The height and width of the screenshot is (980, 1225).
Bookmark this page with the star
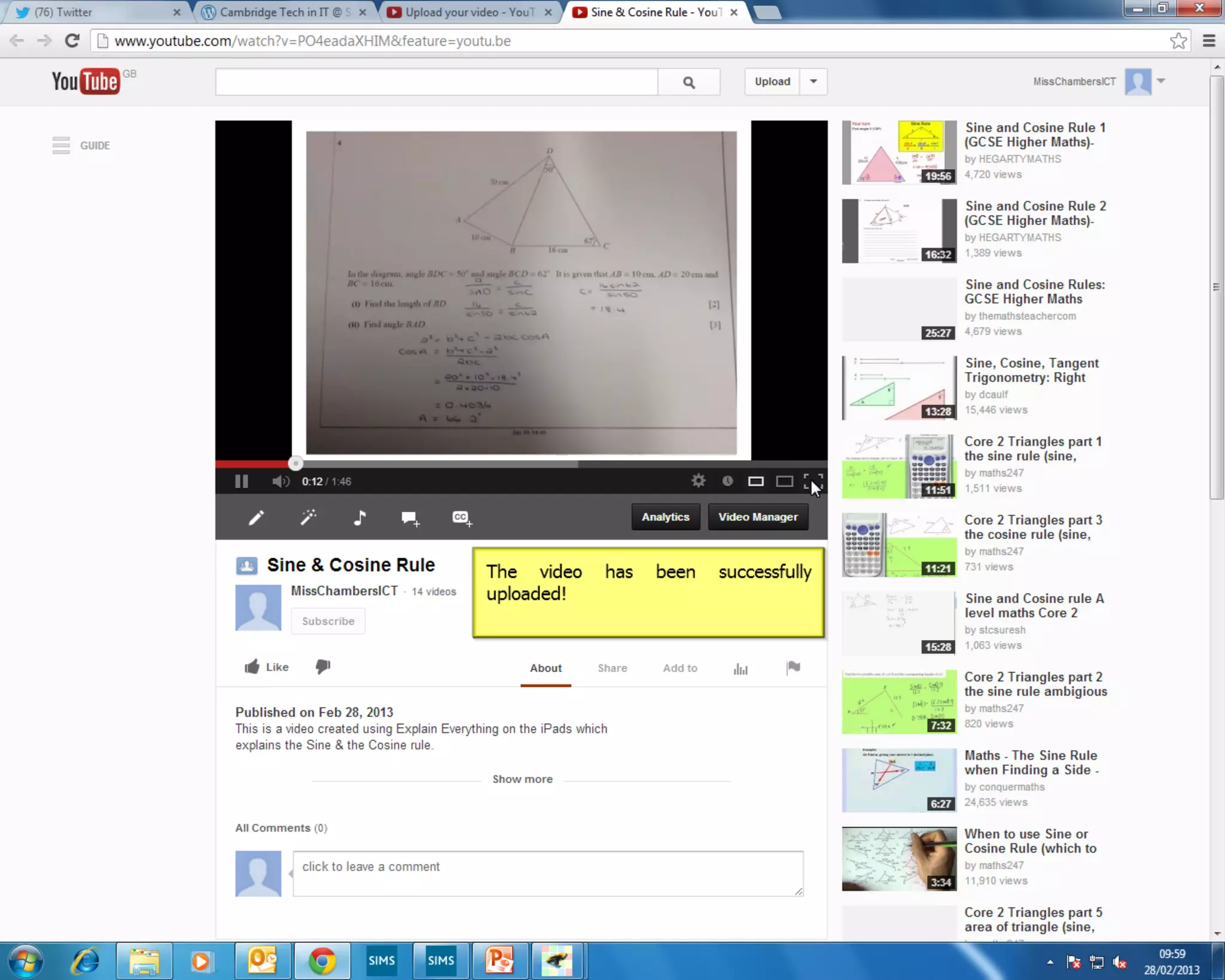pos(1178,41)
